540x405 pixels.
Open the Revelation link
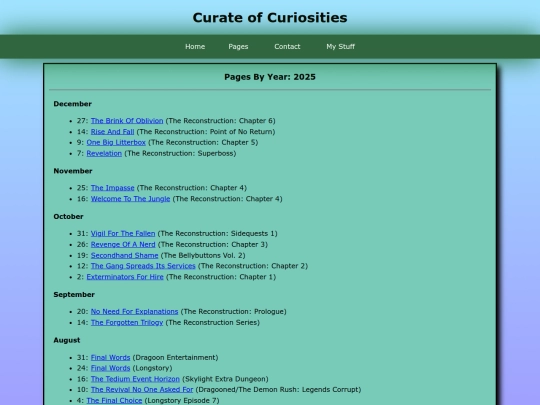pyautogui.click(x=104, y=153)
